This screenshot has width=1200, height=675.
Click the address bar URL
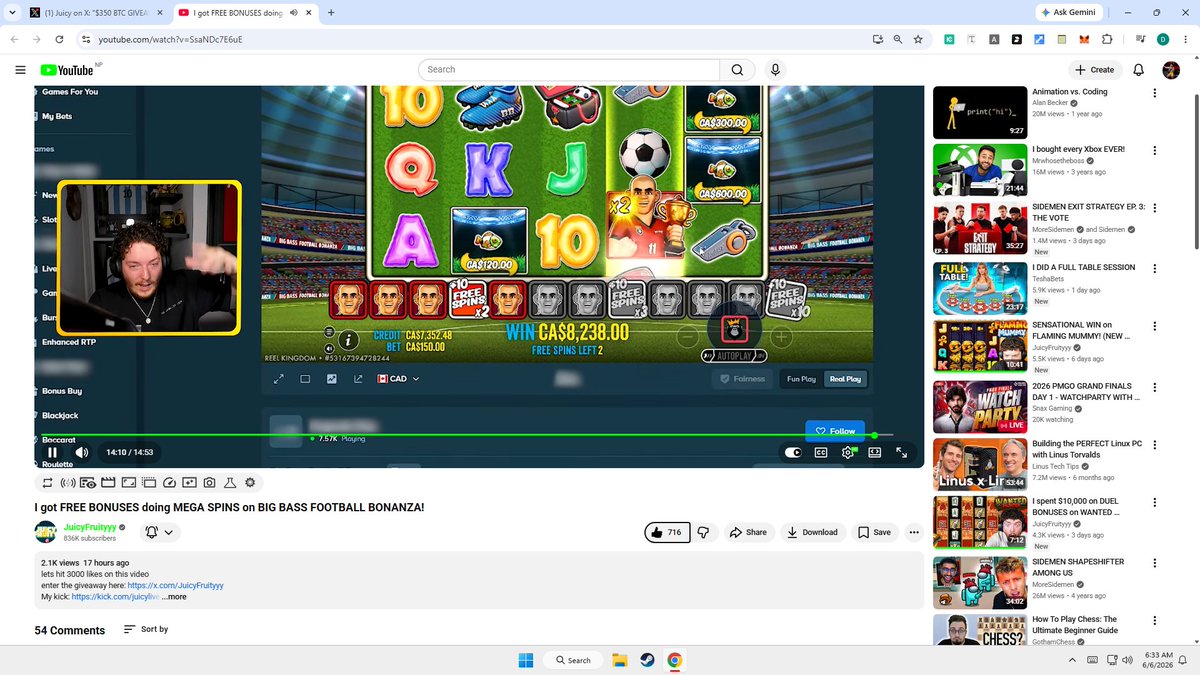click(170, 39)
